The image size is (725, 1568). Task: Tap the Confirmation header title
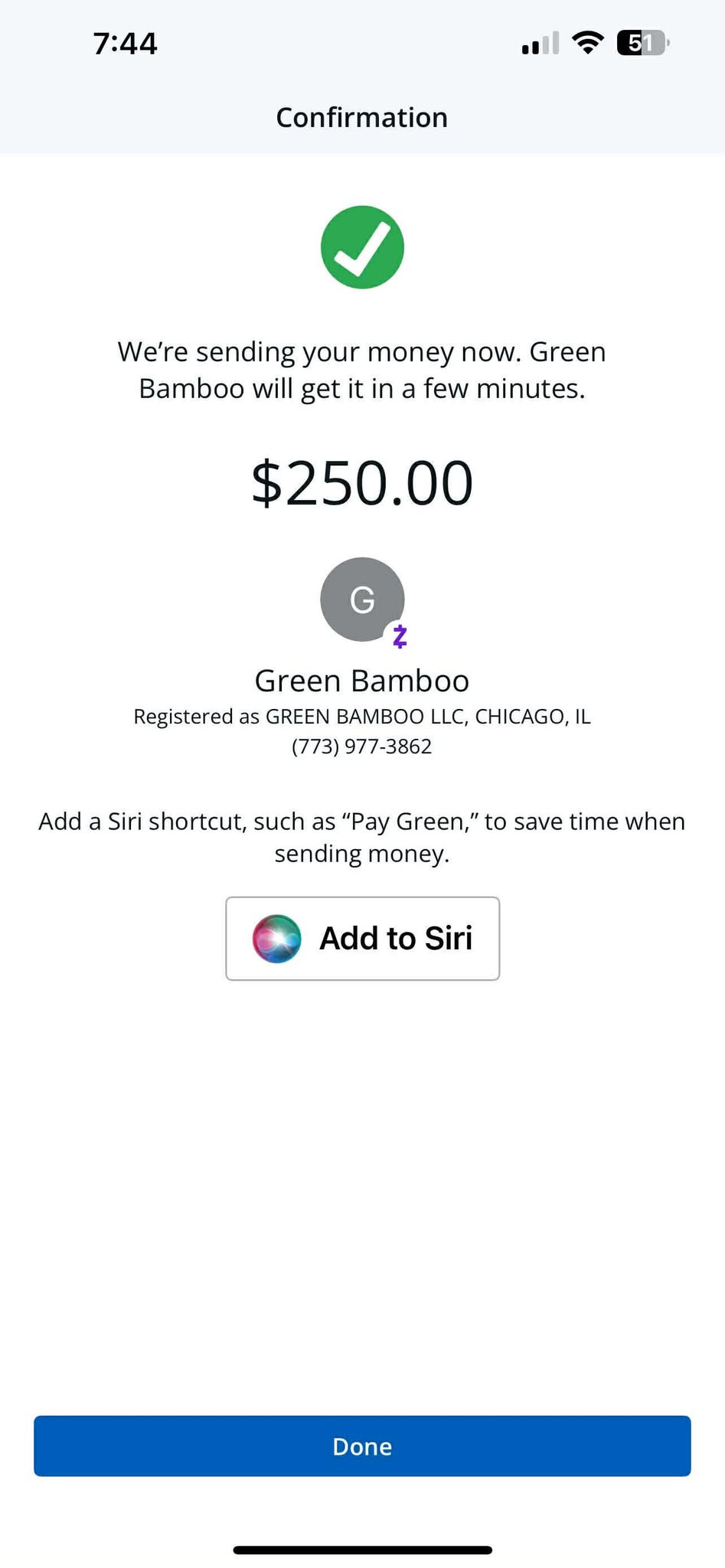362,117
